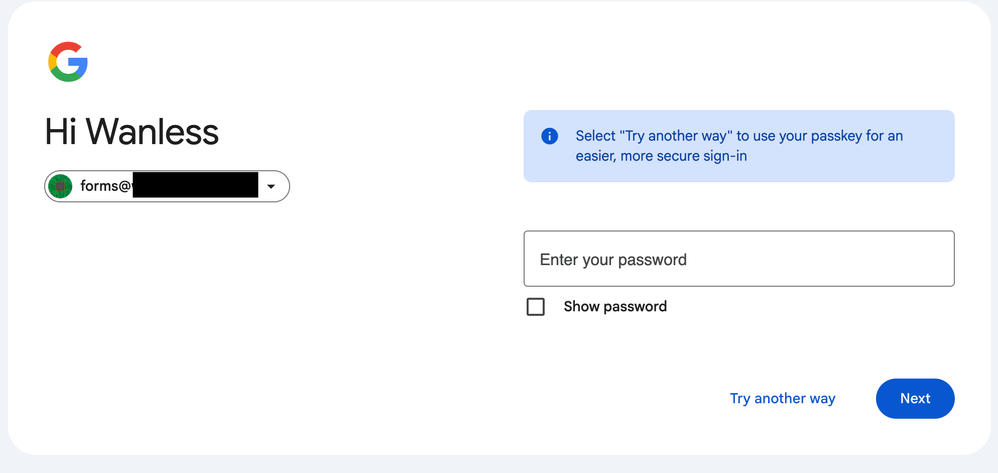Enable the Show password checkbox
The image size is (998, 473).
(x=536, y=307)
